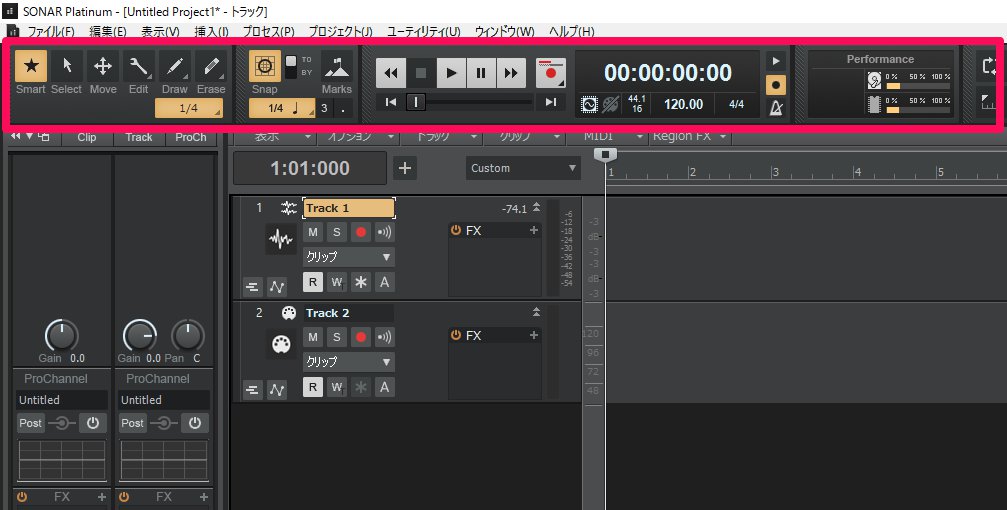Viewport: 1007px width, 510px height.
Task: Click the Rewind transport button
Action: (390, 73)
